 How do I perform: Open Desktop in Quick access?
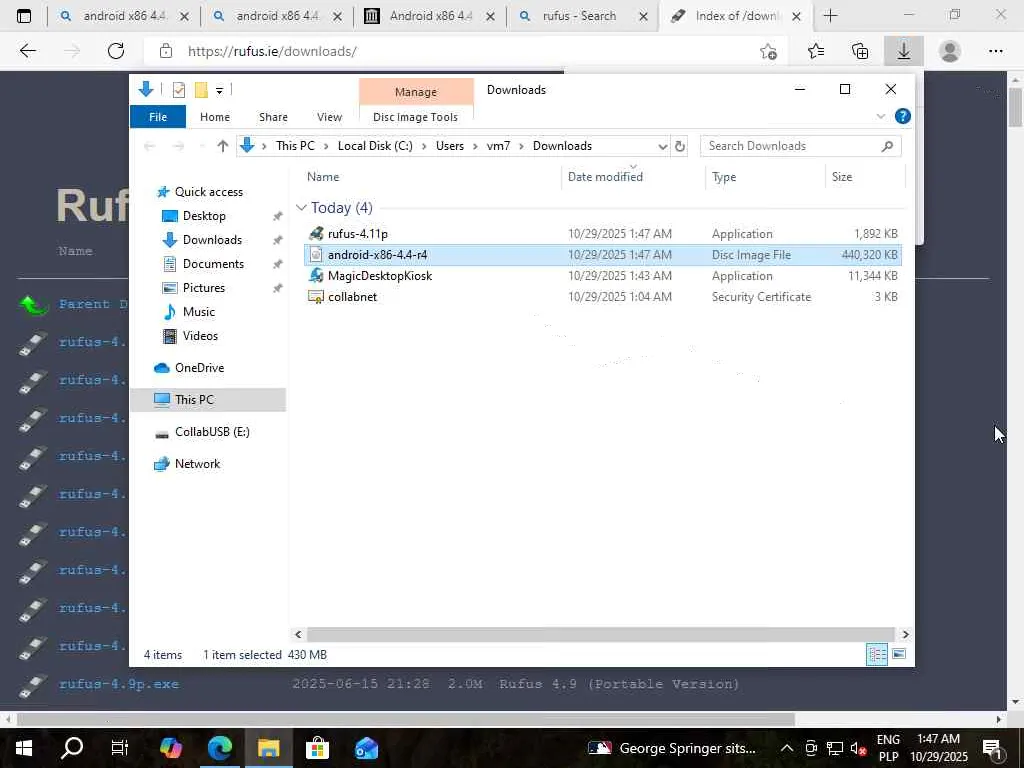point(204,216)
